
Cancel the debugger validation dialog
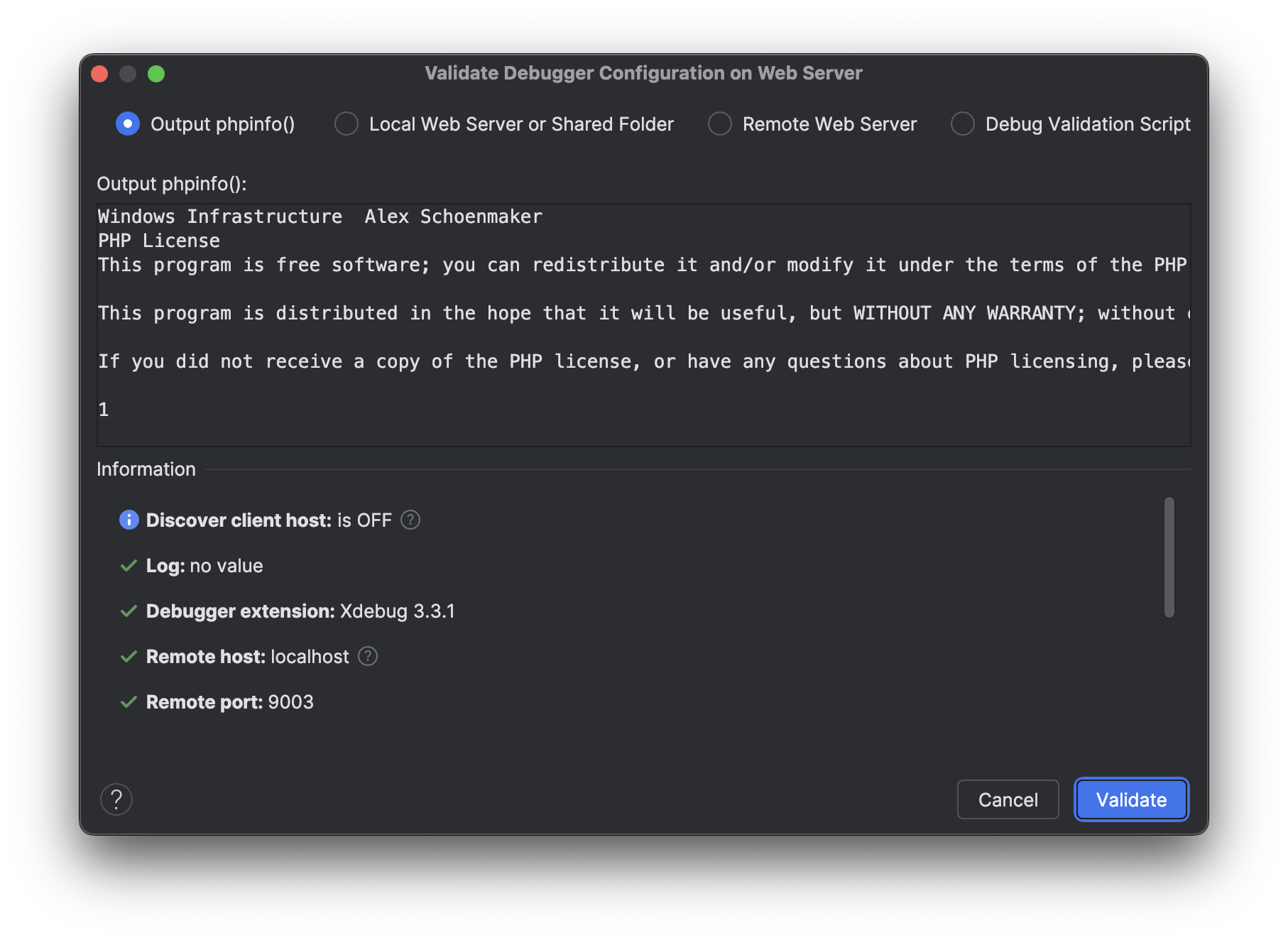coord(1008,799)
